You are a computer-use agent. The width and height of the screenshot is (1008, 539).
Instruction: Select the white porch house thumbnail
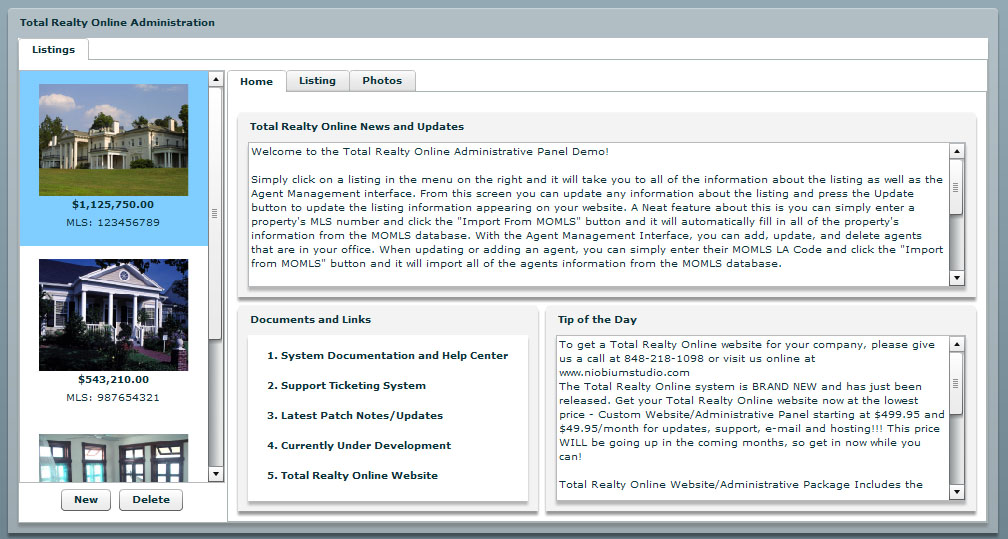pos(113,315)
